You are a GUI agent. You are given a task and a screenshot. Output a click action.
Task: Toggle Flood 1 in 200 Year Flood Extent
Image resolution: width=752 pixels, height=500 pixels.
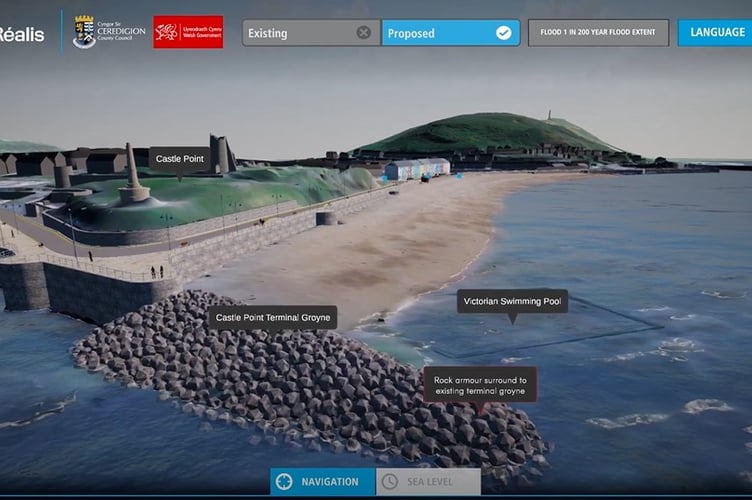point(598,33)
